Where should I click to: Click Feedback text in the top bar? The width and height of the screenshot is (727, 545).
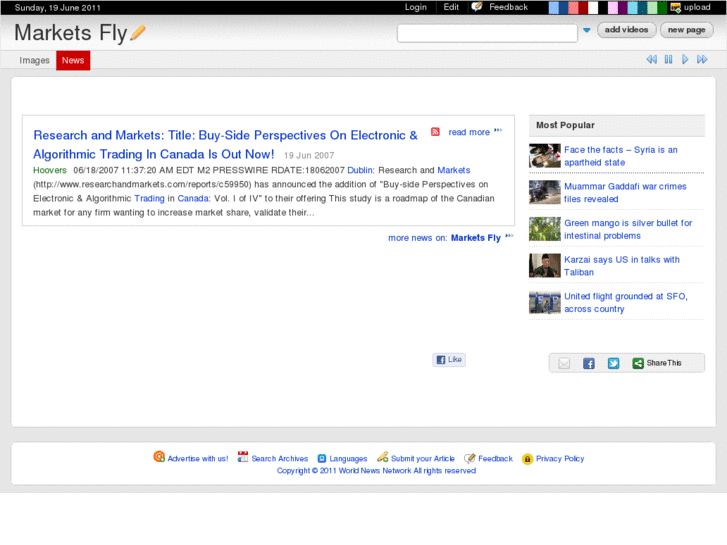pos(508,7)
